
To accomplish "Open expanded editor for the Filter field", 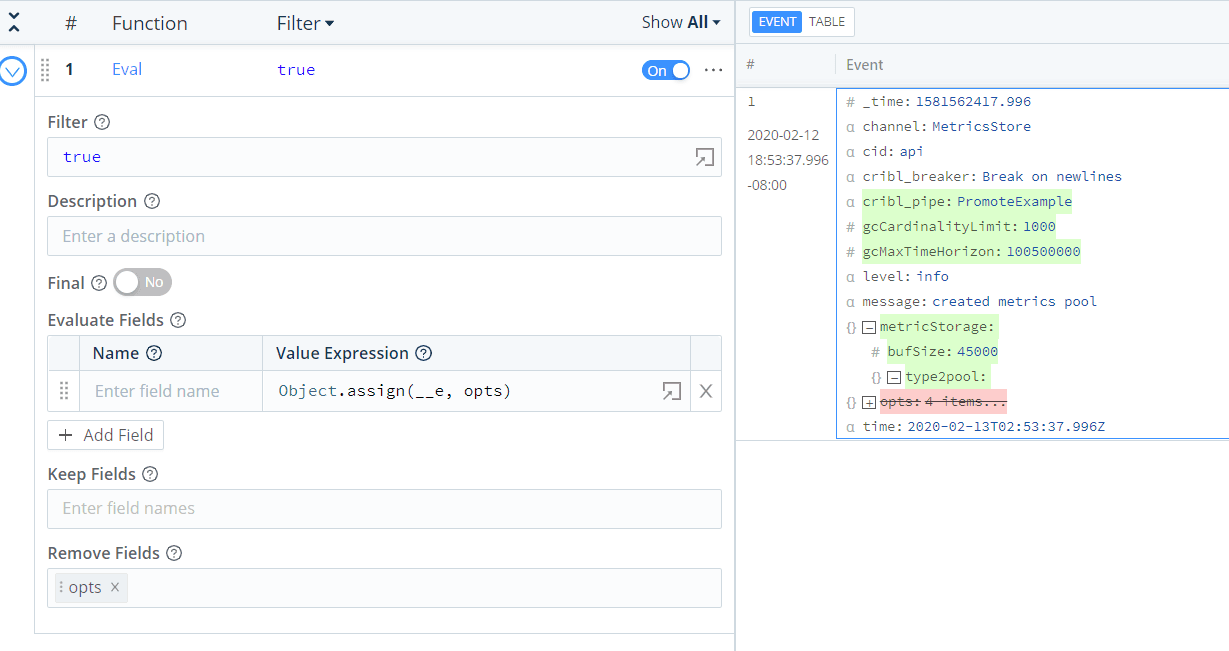I will tap(704, 157).
